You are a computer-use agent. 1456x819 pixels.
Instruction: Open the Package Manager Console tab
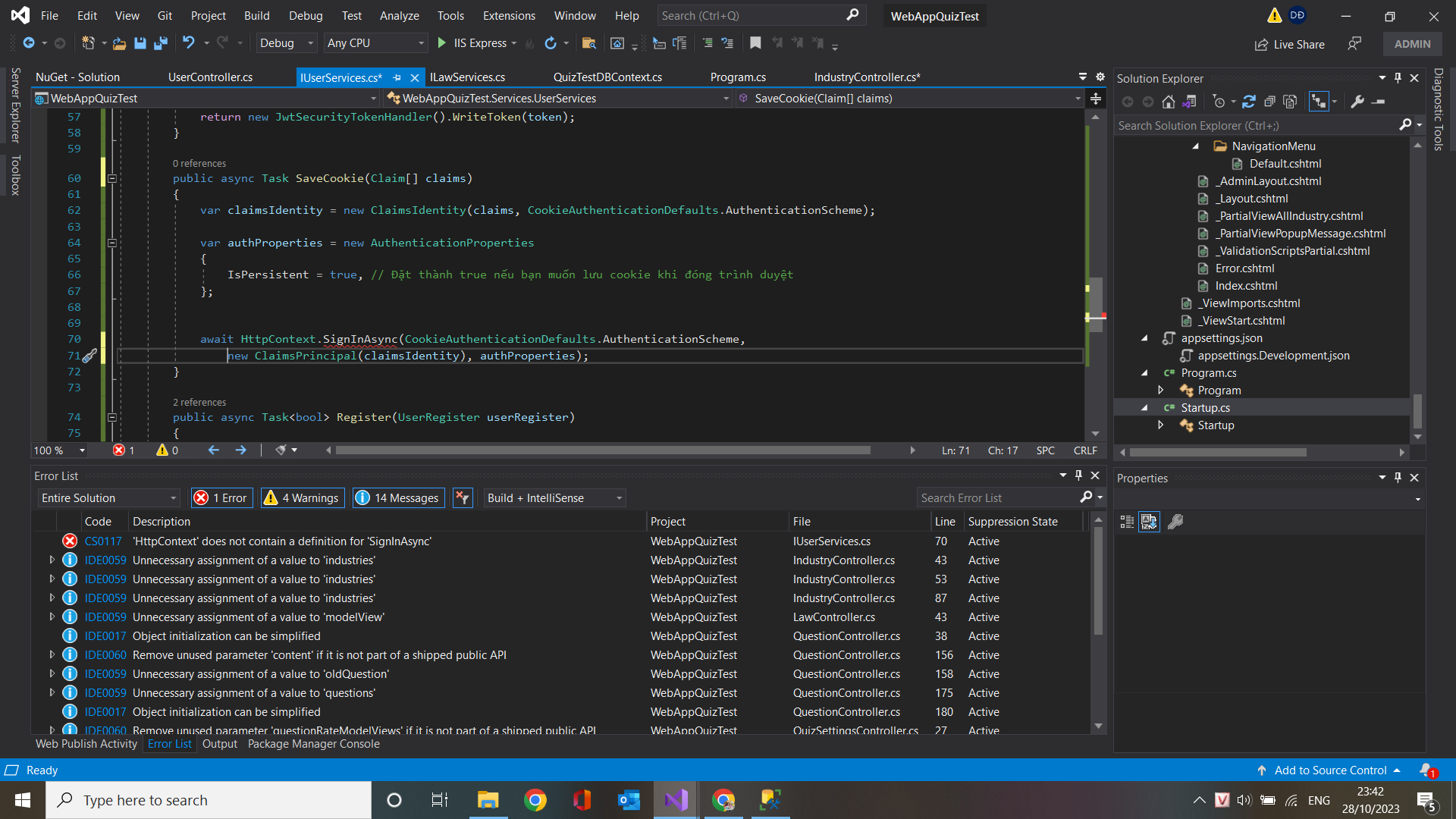pos(313,744)
